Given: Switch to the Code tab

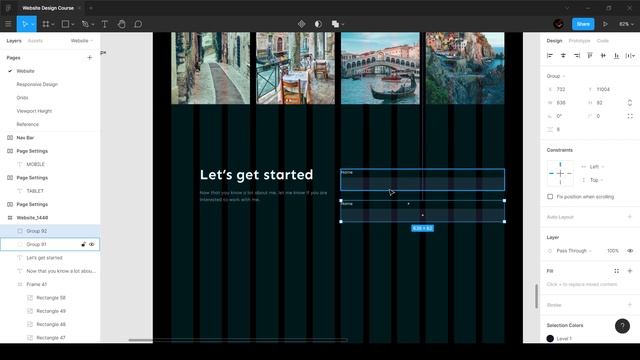Looking at the screenshot, I should (x=602, y=41).
